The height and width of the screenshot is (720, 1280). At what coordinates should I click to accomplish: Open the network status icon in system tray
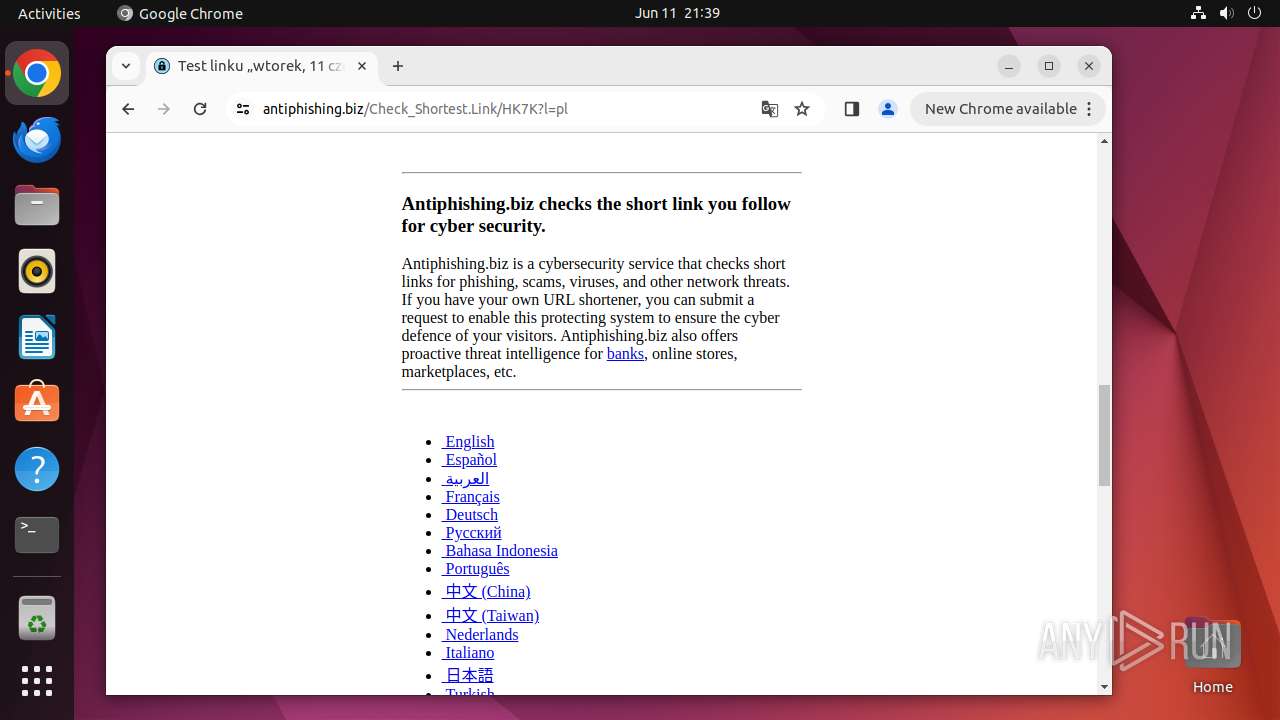coord(1199,13)
